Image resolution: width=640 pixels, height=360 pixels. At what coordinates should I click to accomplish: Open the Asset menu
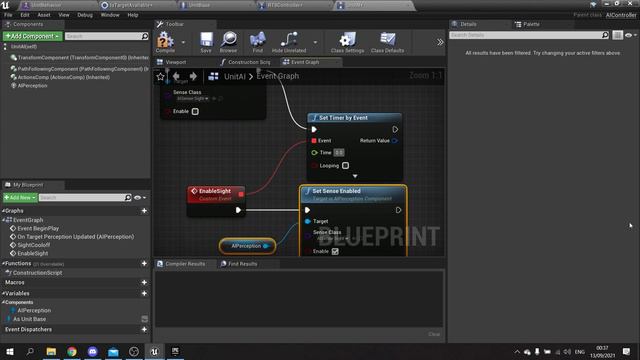click(44, 15)
